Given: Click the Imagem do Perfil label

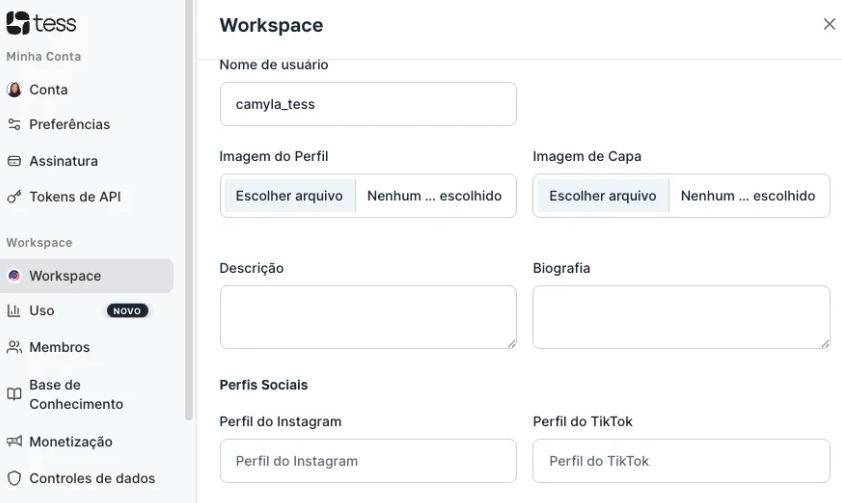Looking at the screenshot, I should pos(274,156).
